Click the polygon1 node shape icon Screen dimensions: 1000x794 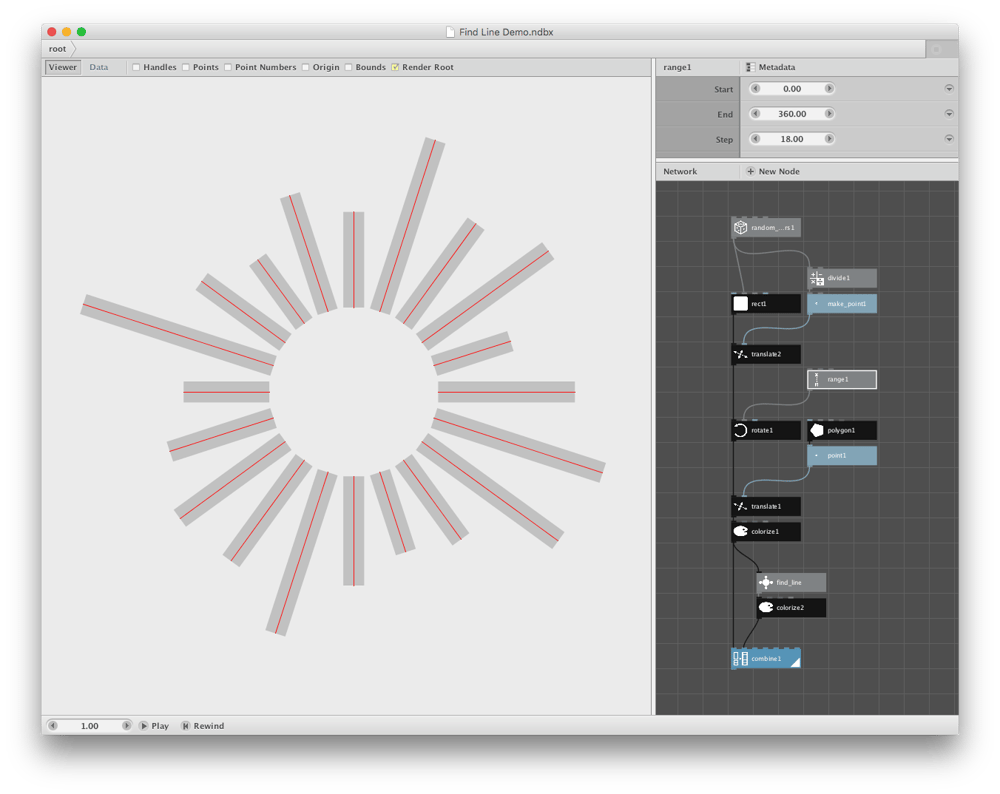click(x=816, y=430)
